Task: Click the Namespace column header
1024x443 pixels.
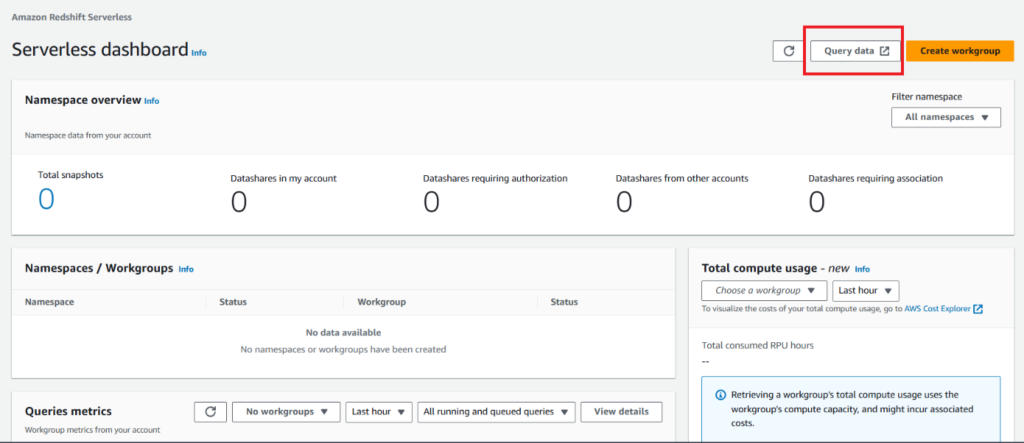Action: coord(49,302)
